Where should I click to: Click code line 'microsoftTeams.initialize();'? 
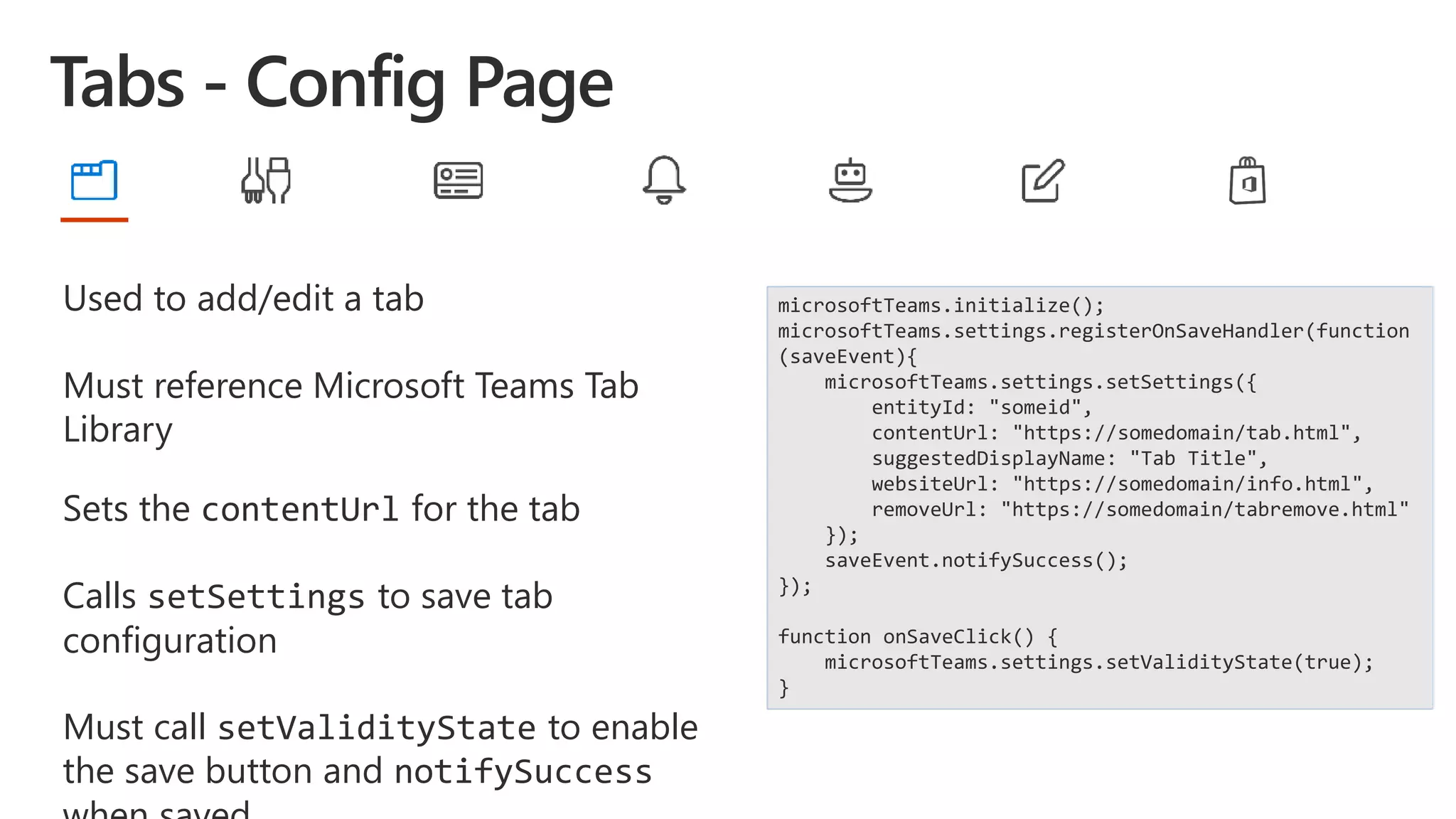(x=941, y=306)
